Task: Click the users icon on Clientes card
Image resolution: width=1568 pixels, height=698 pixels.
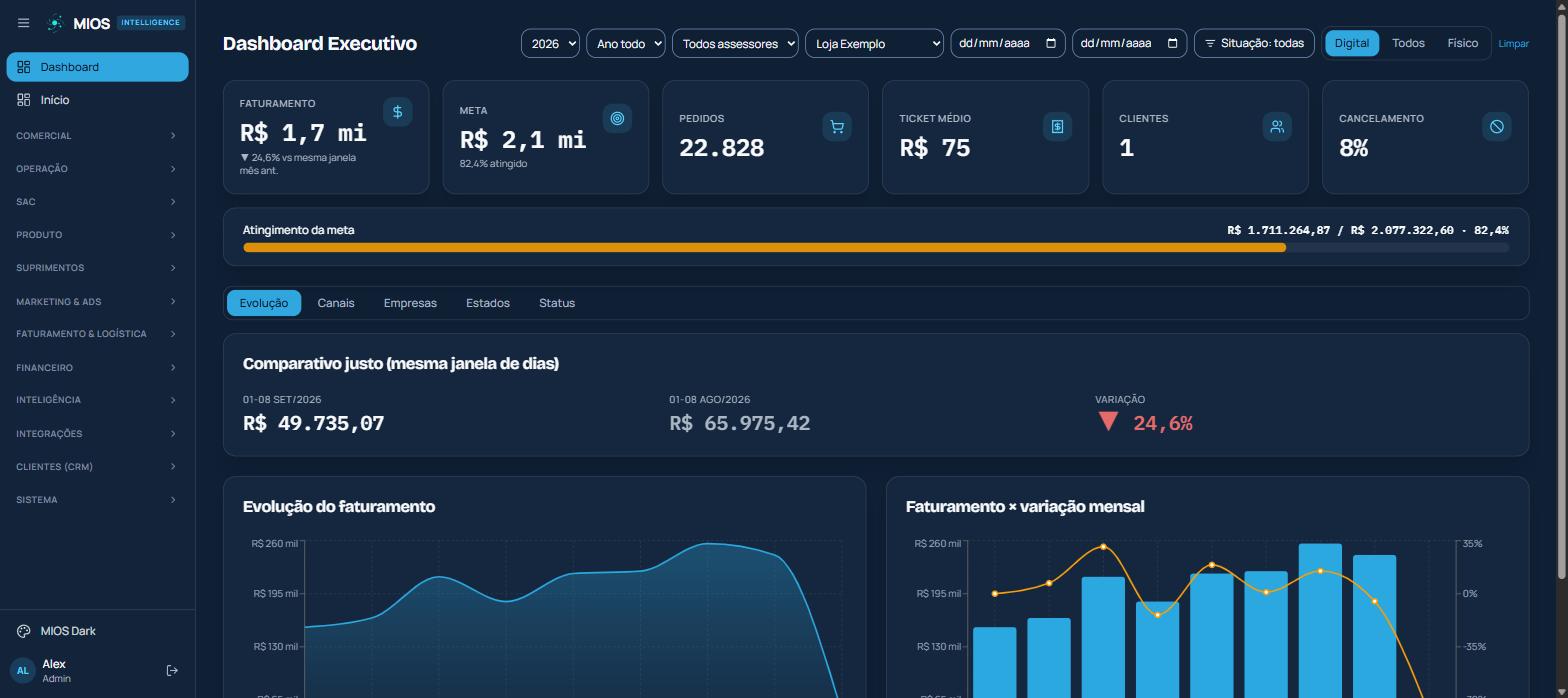Action: pyautogui.click(x=1277, y=127)
